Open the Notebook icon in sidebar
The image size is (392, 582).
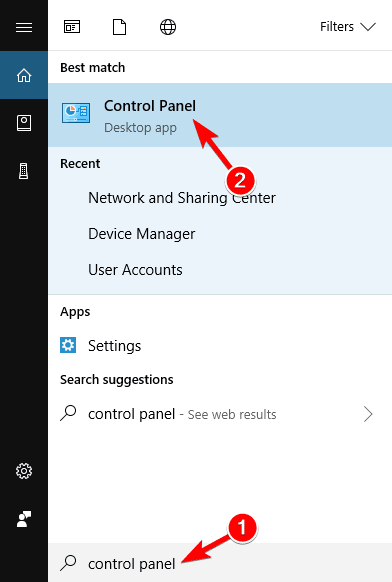click(24, 123)
